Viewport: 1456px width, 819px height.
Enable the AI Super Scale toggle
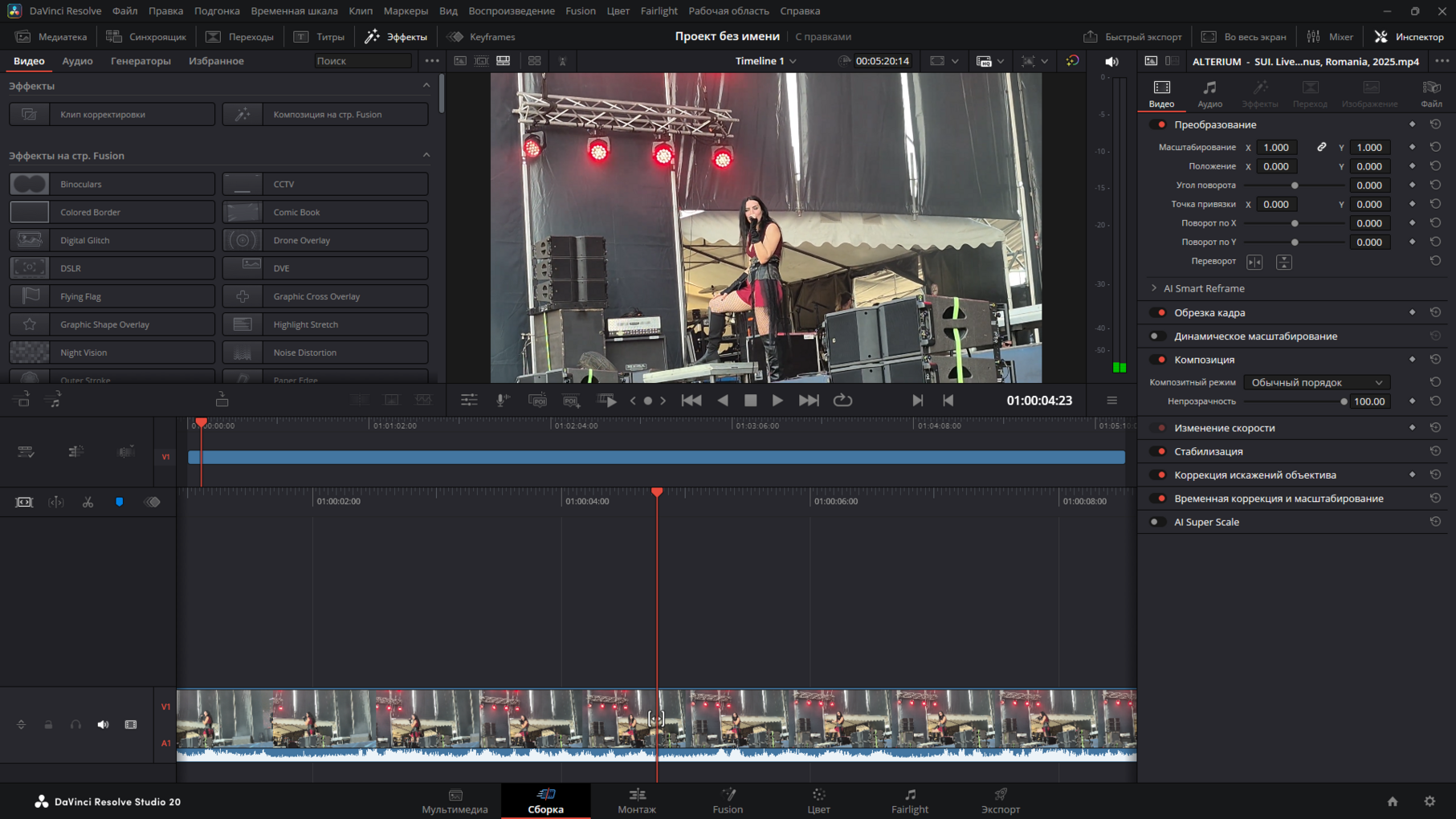(1156, 522)
